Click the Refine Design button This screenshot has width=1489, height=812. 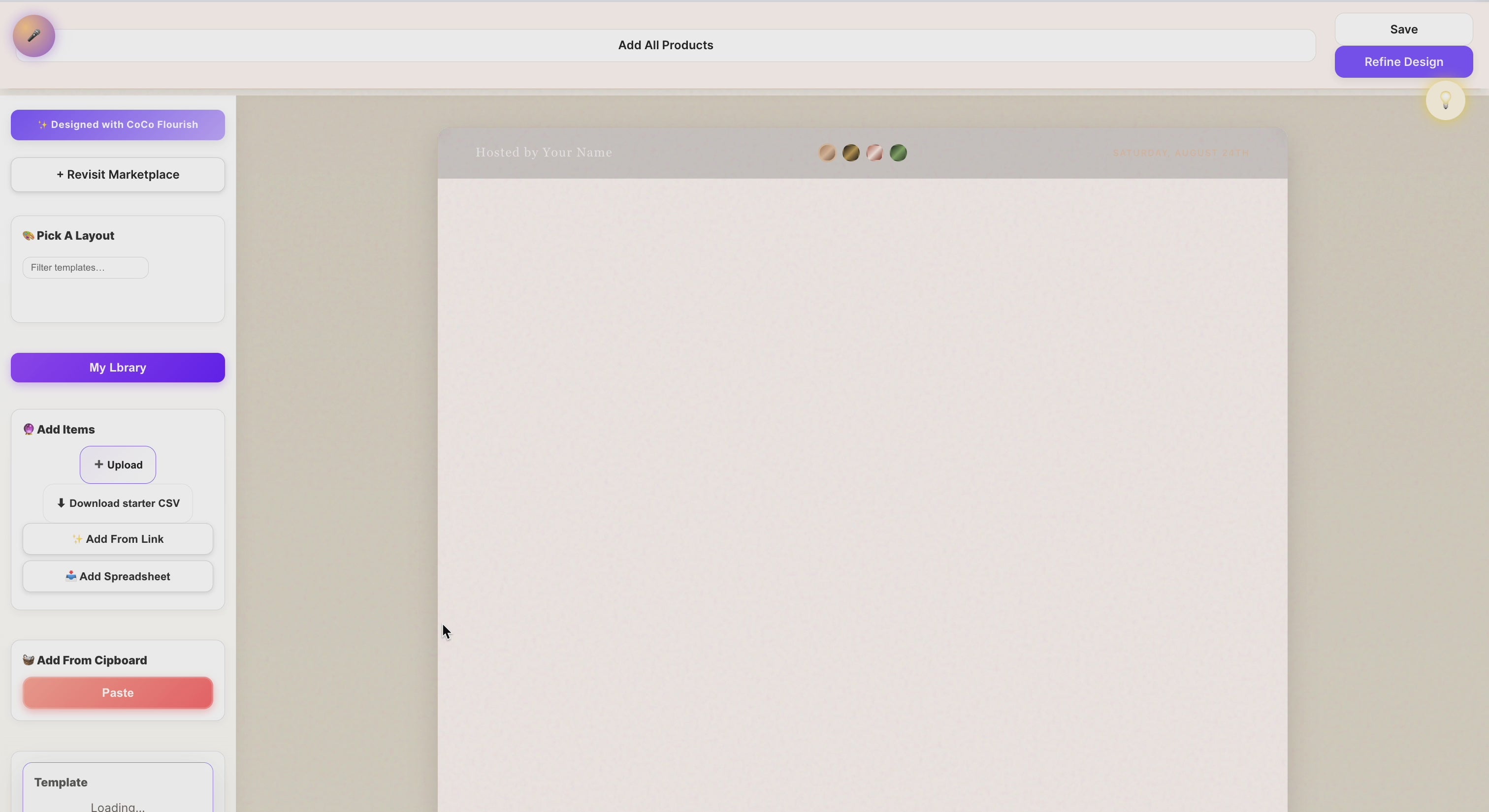(1404, 62)
